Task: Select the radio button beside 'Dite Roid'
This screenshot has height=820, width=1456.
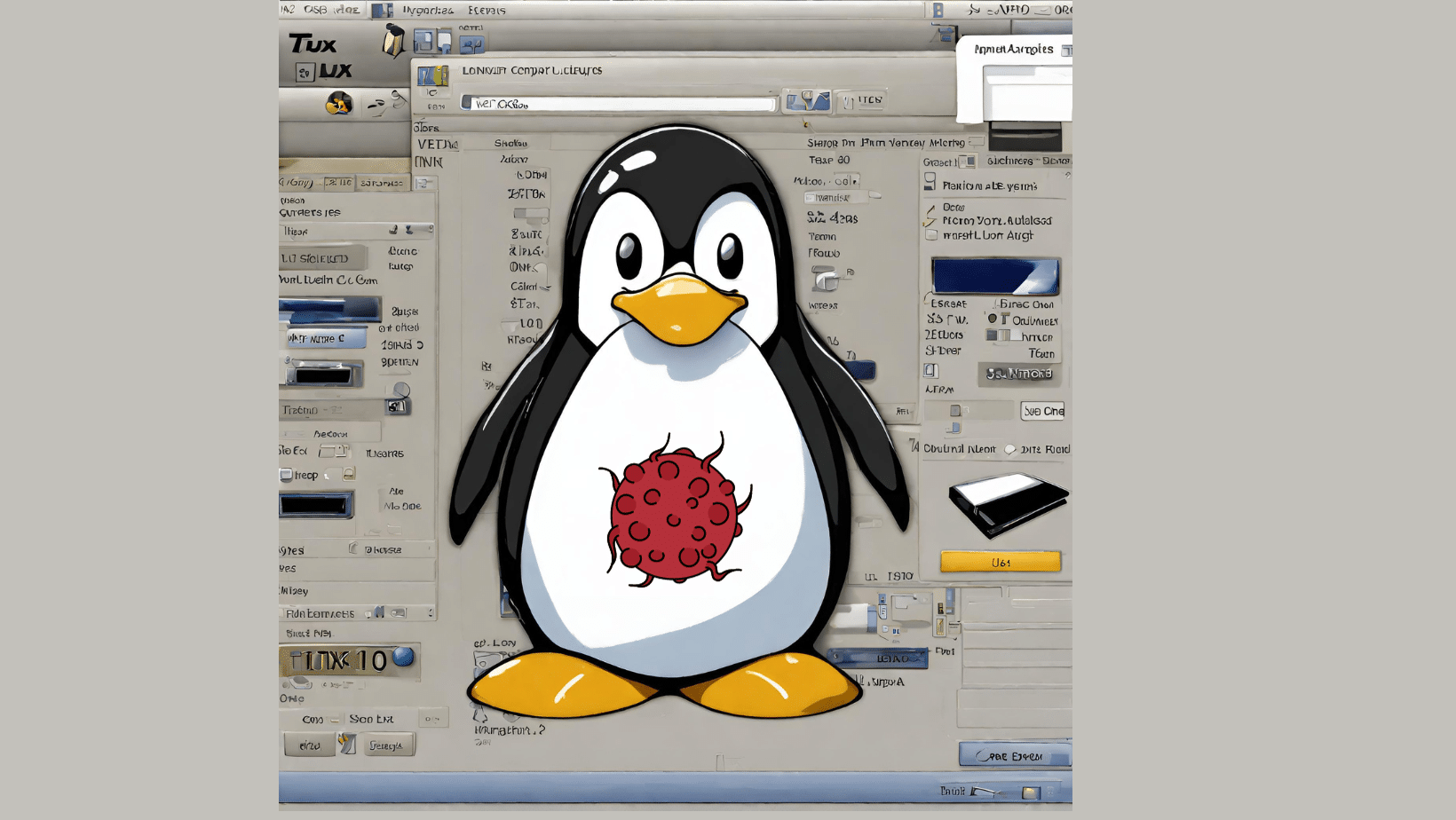Action: click(x=1009, y=450)
